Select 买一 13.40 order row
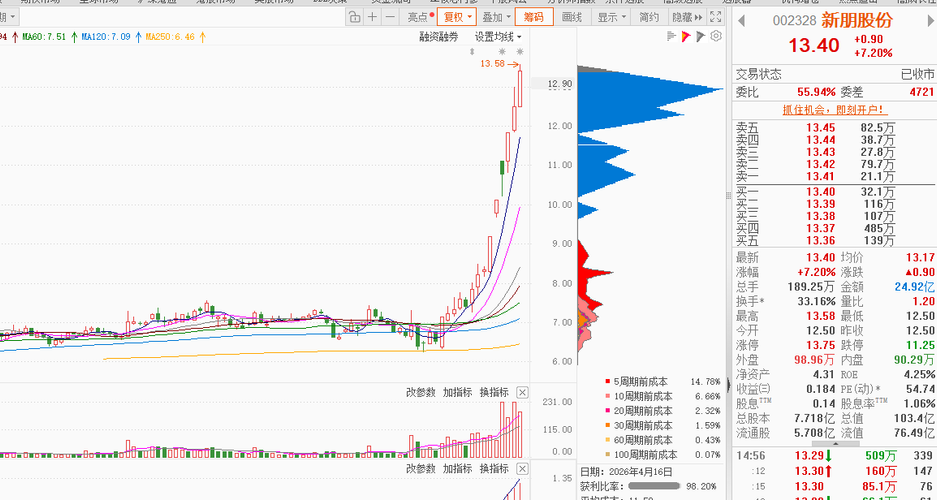Image resolution: width=937 pixels, height=500 pixels. pyautogui.click(x=835, y=192)
